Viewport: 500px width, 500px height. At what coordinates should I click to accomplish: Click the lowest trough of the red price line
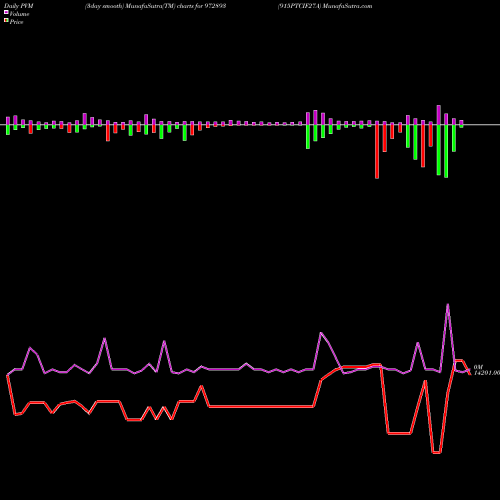click(x=436, y=453)
